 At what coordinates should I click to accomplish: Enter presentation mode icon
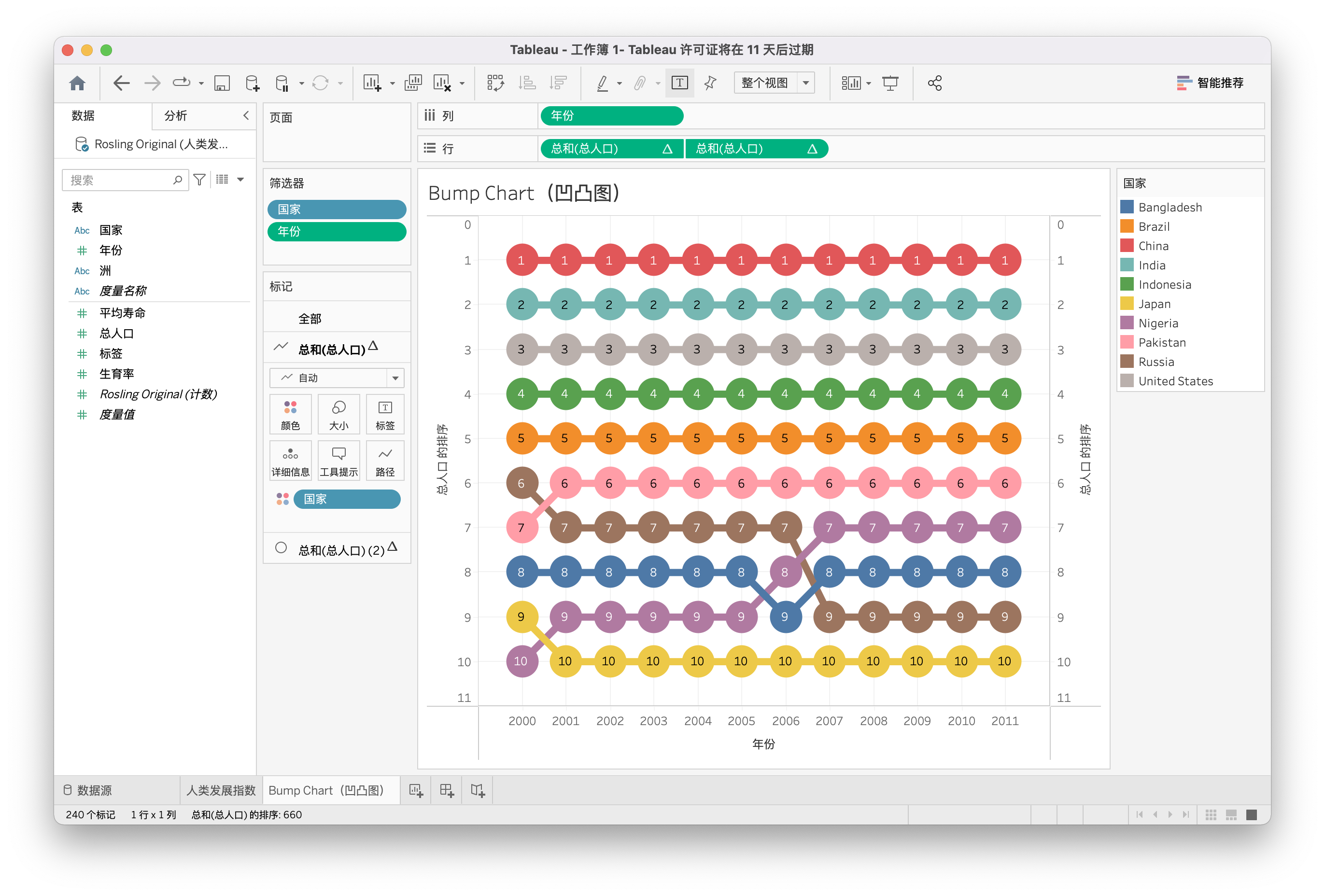point(890,83)
